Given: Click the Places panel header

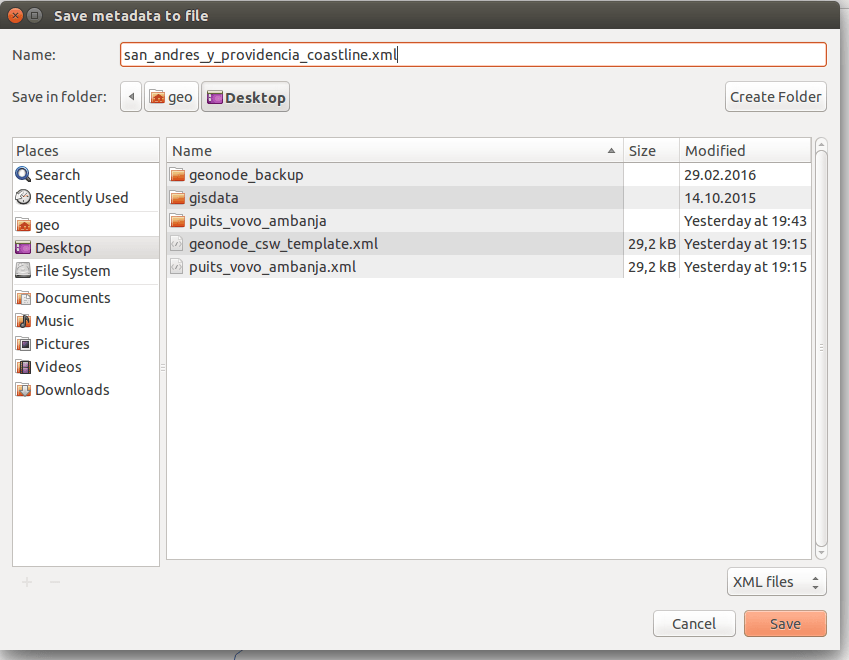Looking at the screenshot, I should (x=86, y=151).
